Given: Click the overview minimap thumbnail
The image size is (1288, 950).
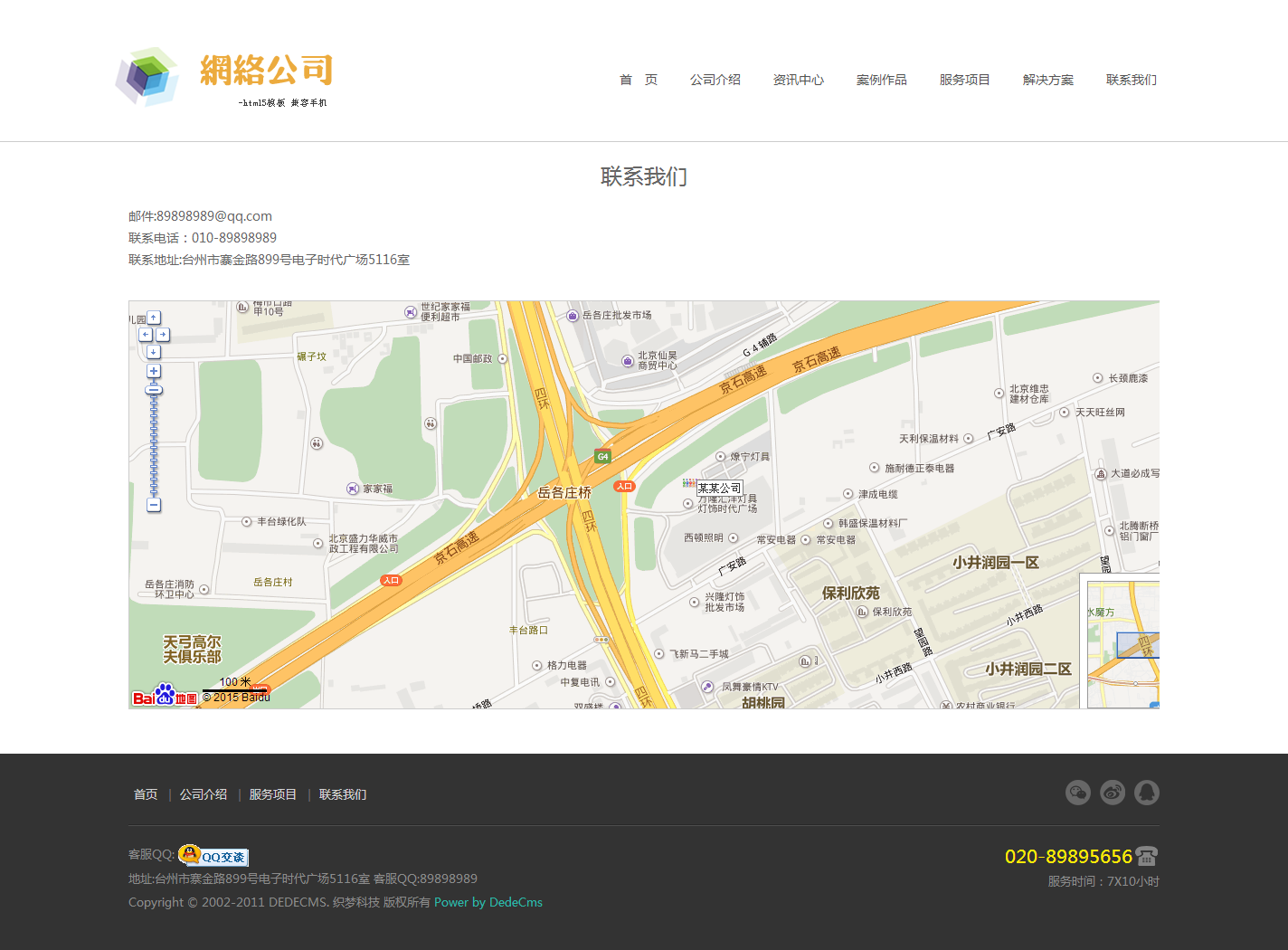Looking at the screenshot, I should click(x=1122, y=642).
